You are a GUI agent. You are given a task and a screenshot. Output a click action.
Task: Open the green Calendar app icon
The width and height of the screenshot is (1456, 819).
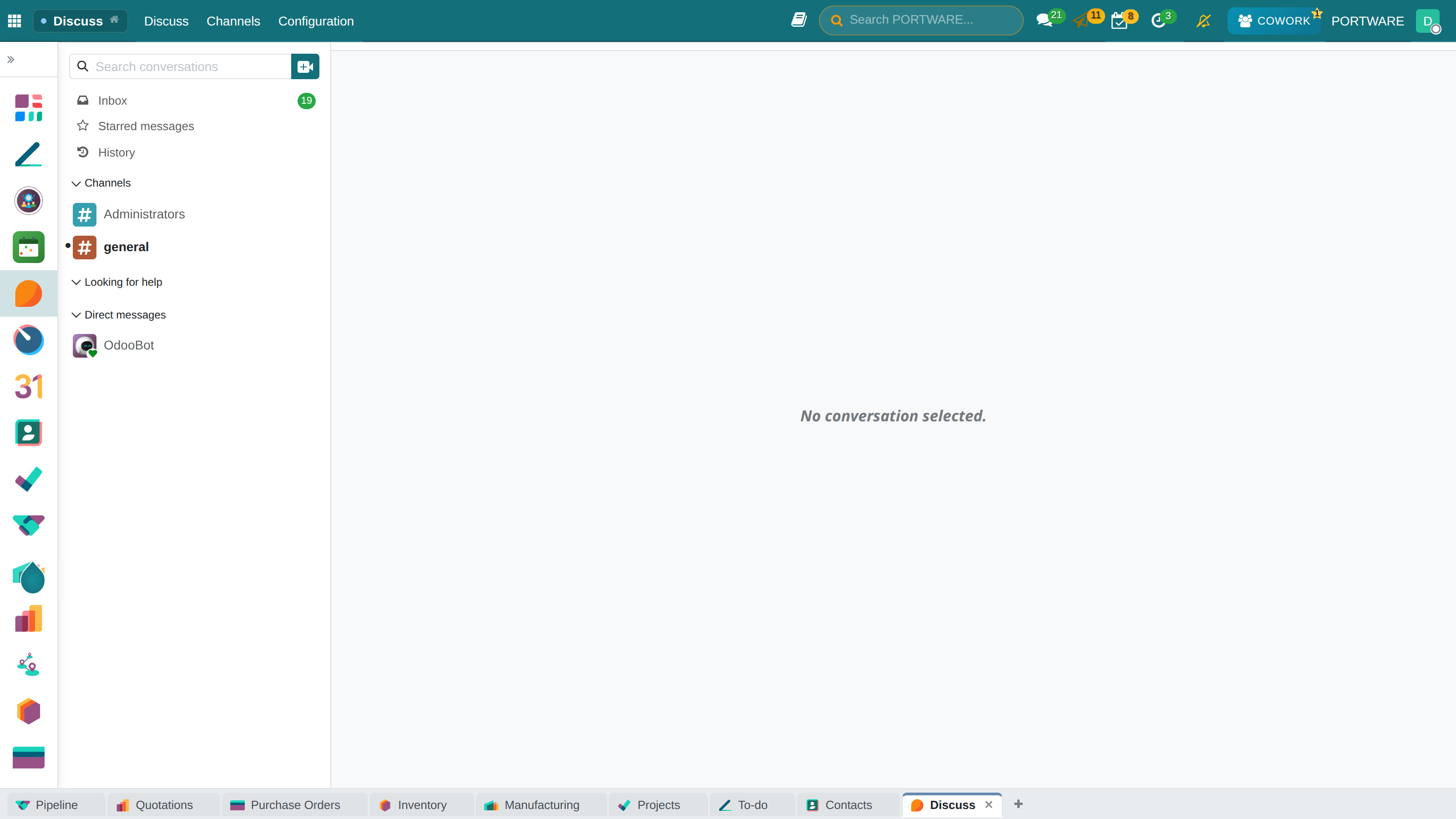29,247
